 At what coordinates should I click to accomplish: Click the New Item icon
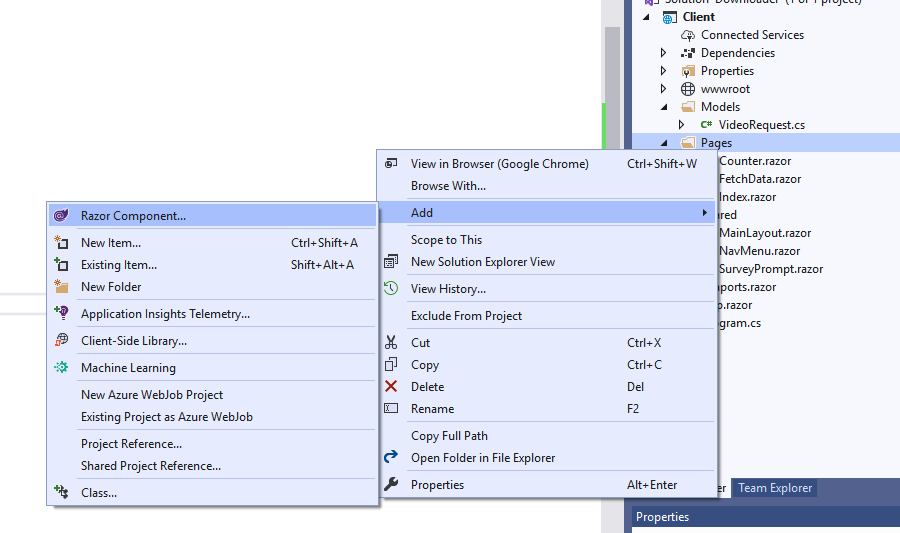(61, 243)
